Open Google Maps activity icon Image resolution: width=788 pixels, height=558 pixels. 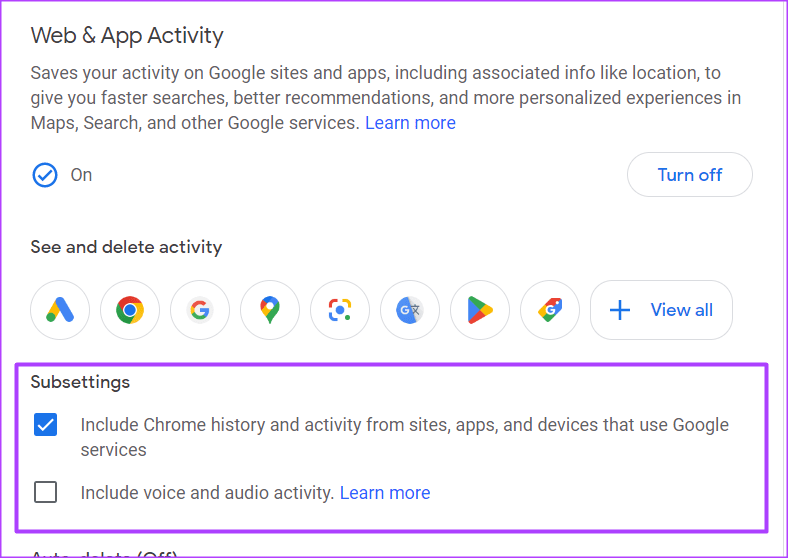270,310
